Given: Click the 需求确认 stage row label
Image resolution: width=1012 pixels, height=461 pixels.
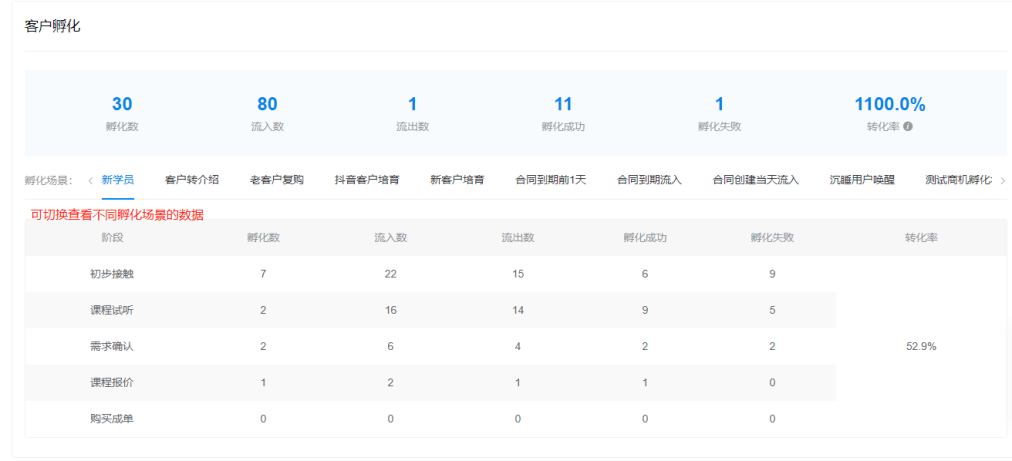Looking at the screenshot, I should 112,346.
